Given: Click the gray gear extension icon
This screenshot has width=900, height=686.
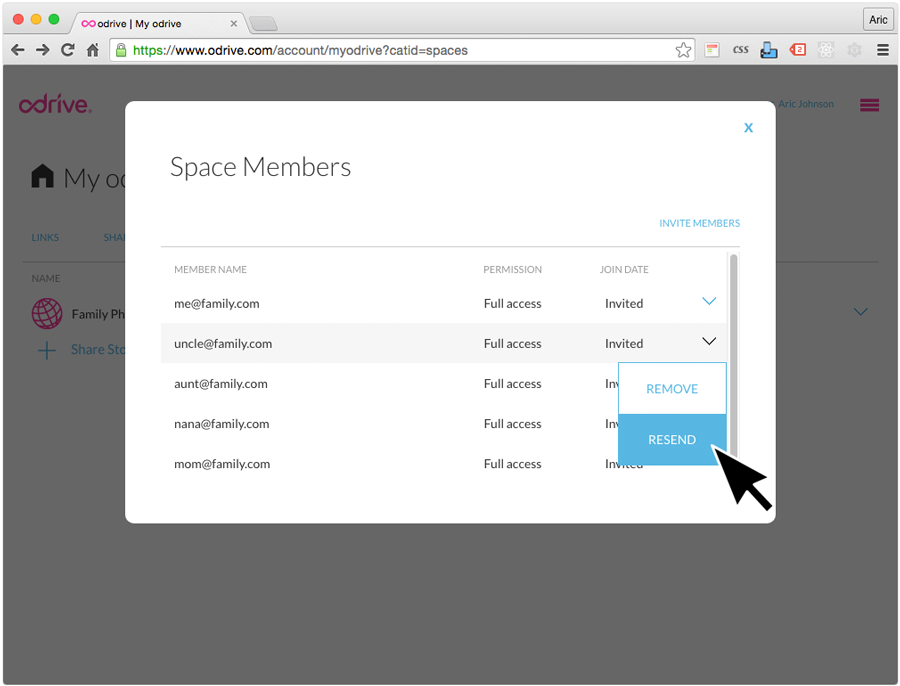Looking at the screenshot, I should tap(854, 50).
